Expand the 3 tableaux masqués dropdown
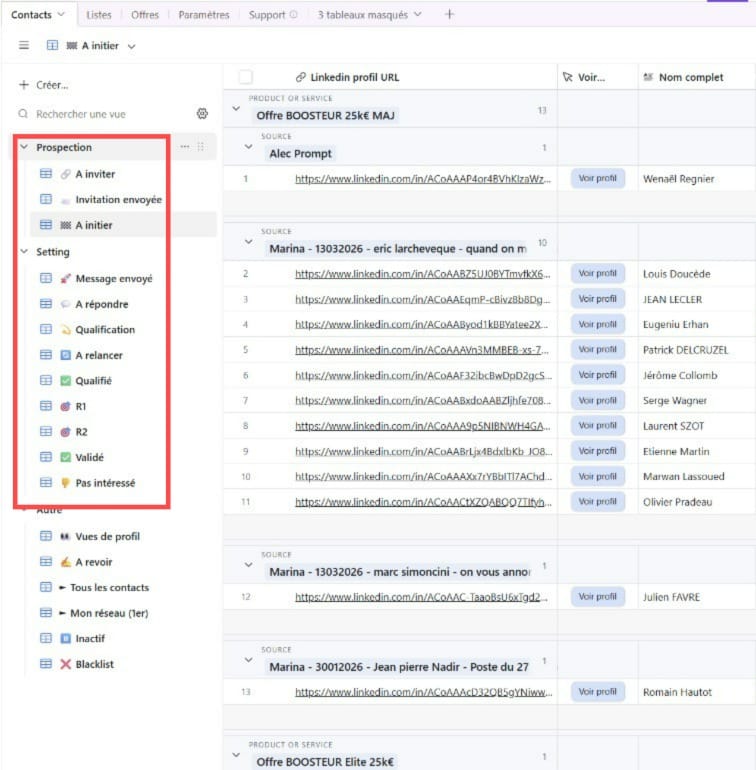The height and width of the screenshot is (770, 756). [x=418, y=15]
